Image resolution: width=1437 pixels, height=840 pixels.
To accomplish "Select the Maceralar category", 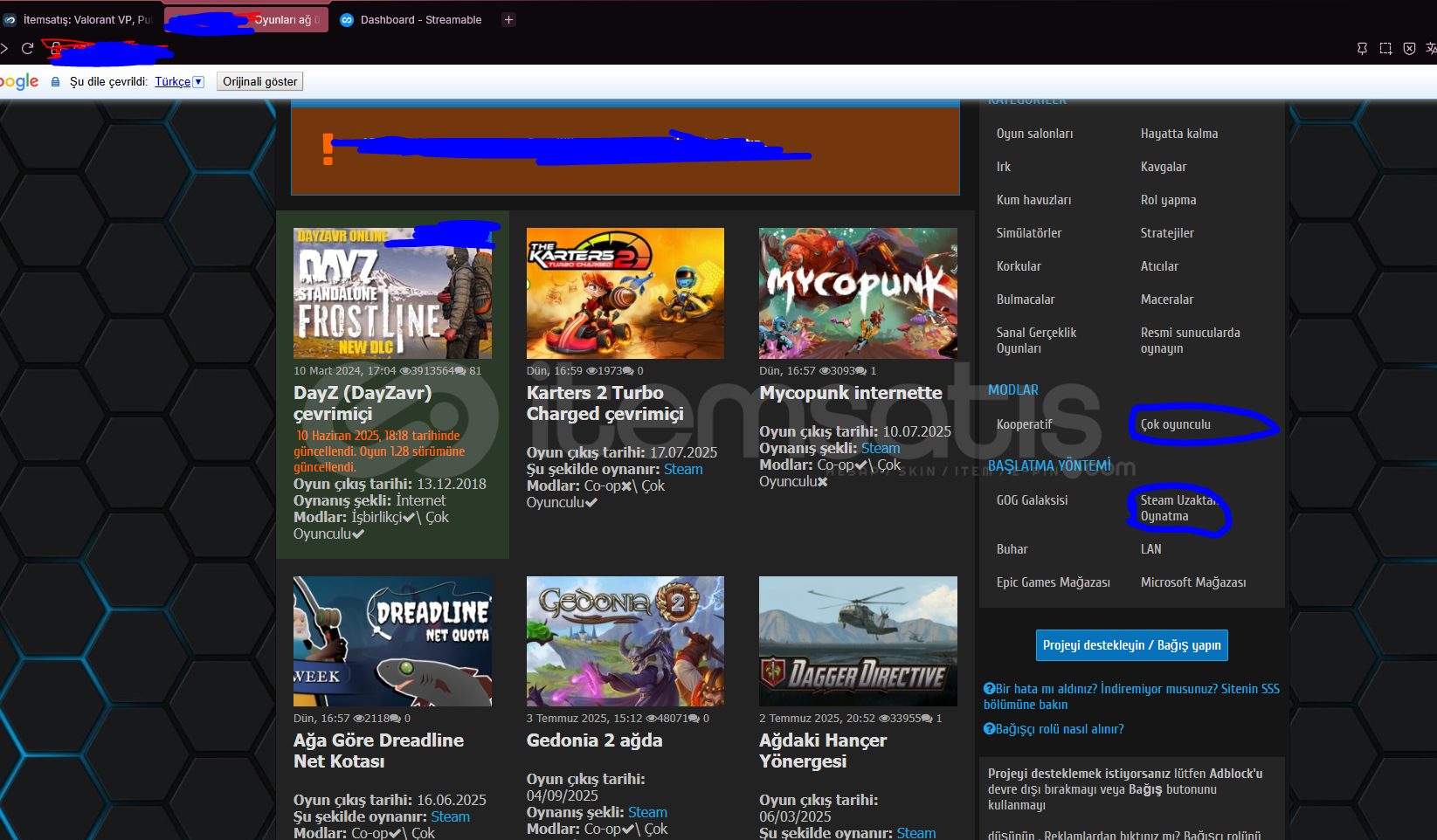I will pyautogui.click(x=1167, y=300).
